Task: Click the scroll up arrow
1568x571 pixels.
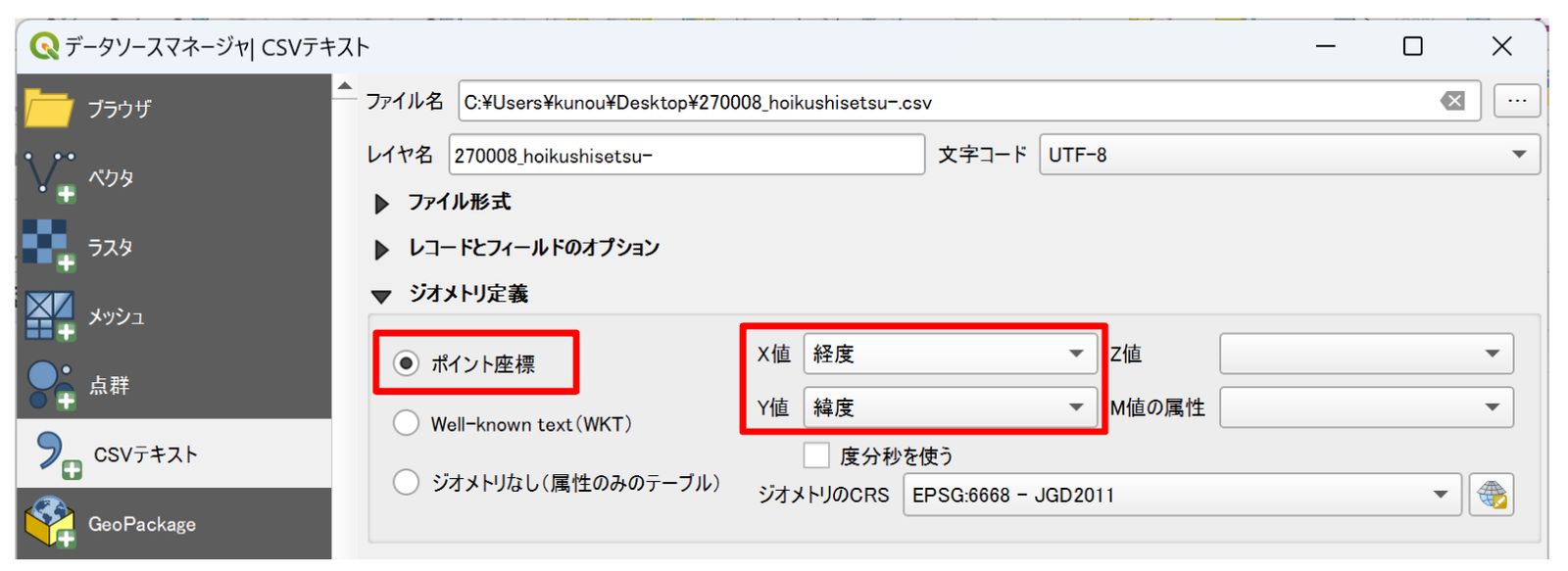Action: (x=344, y=87)
